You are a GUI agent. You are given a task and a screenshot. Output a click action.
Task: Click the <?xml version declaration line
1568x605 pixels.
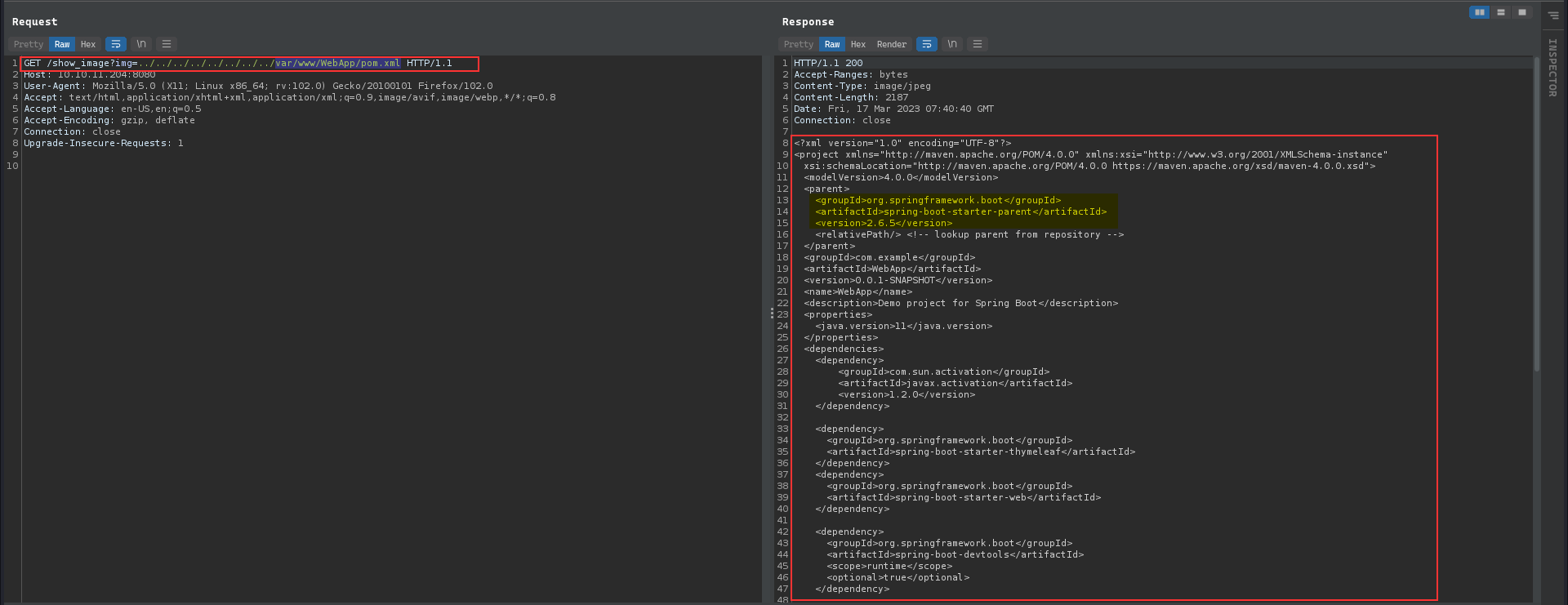point(902,143)
